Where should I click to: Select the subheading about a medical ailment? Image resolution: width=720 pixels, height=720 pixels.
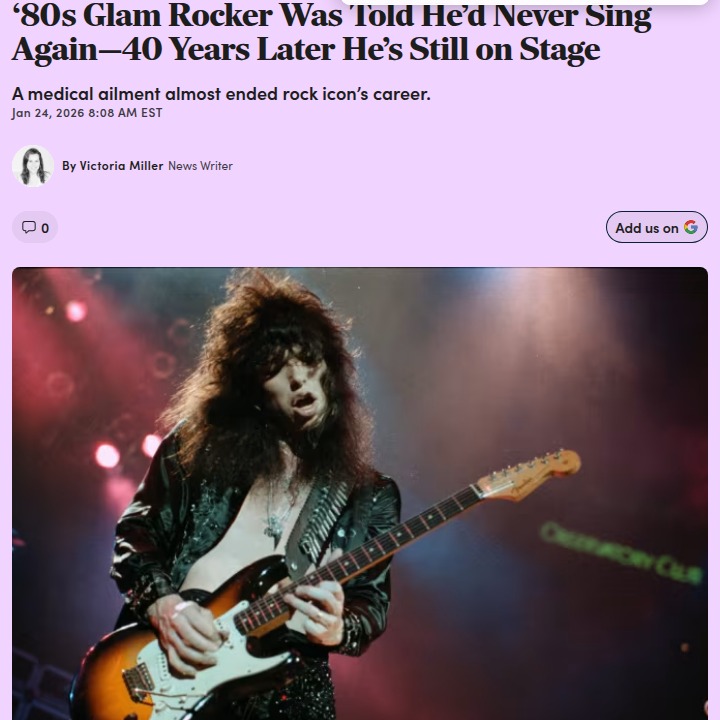[x=221, y=94]
